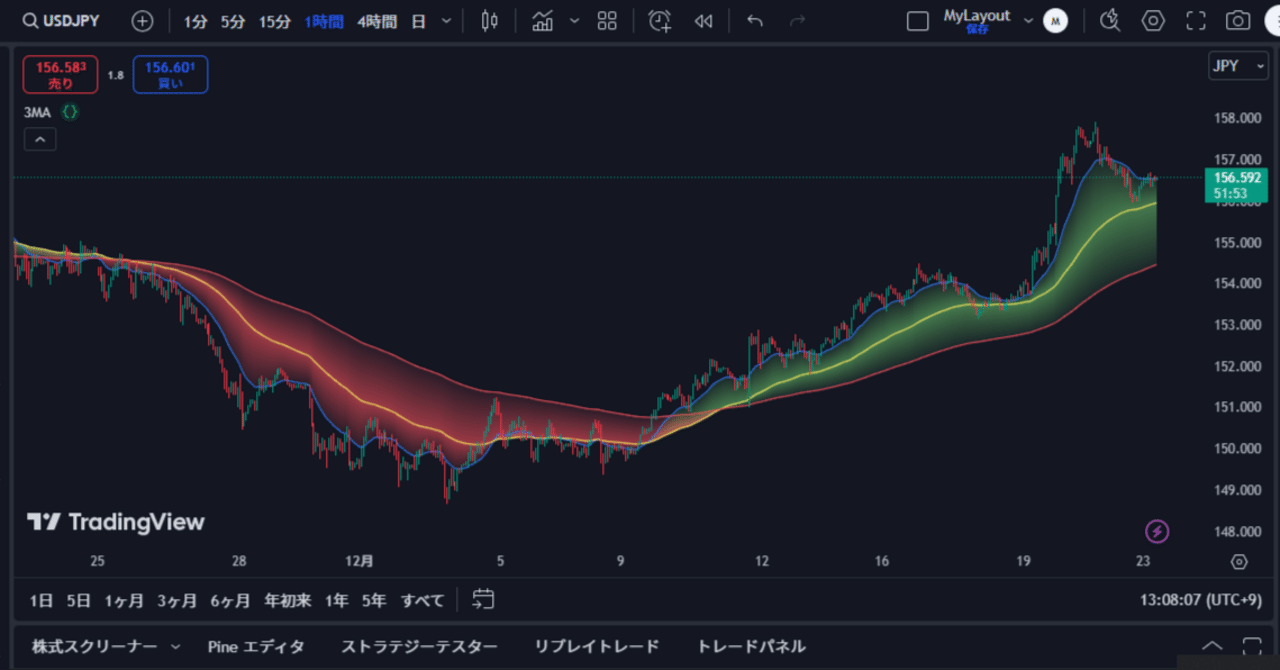1280x670 pixels.
Task: Add symbol with the plus icon
Action: click(x=143, y=21)
